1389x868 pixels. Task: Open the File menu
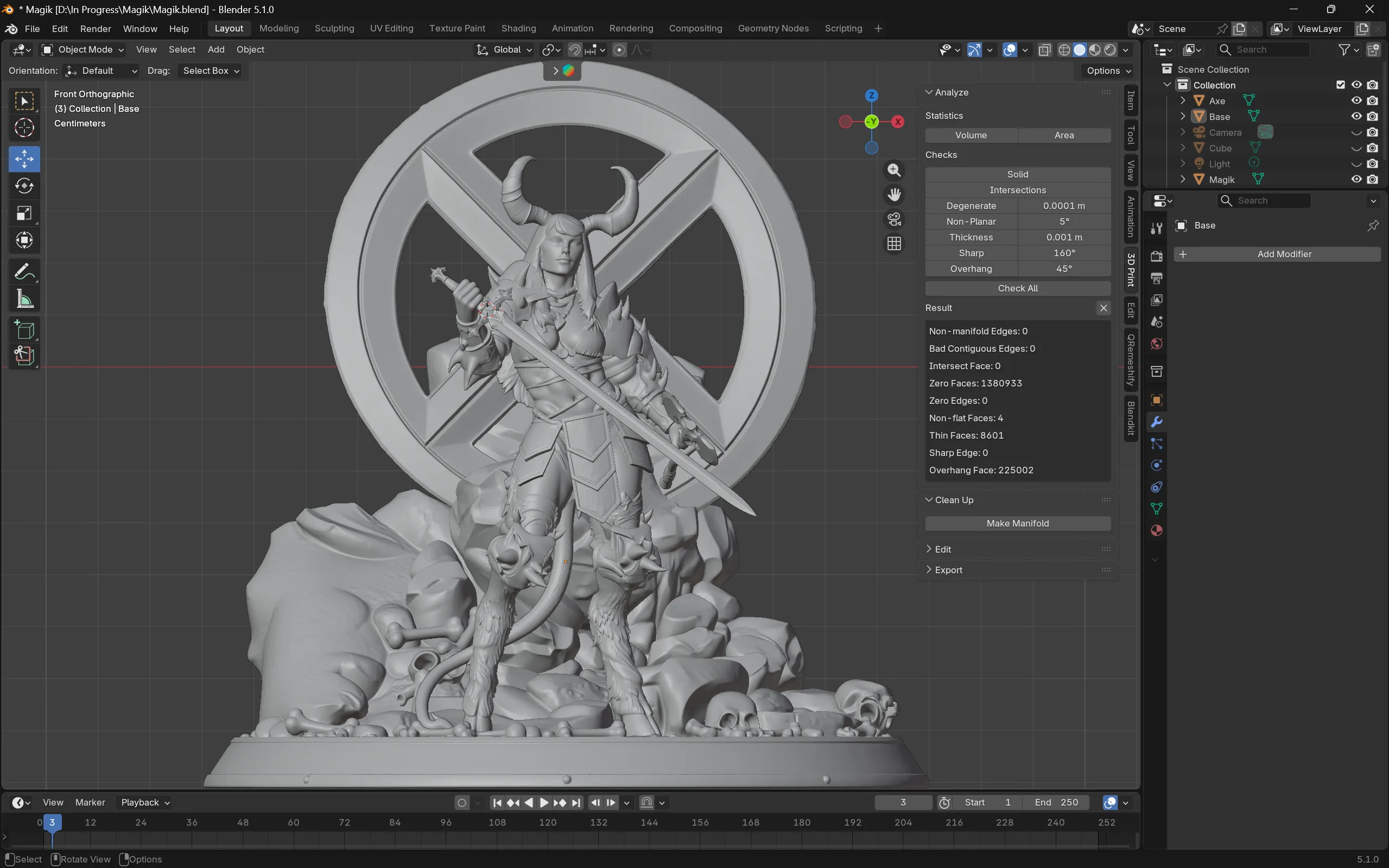click(32, 29)
